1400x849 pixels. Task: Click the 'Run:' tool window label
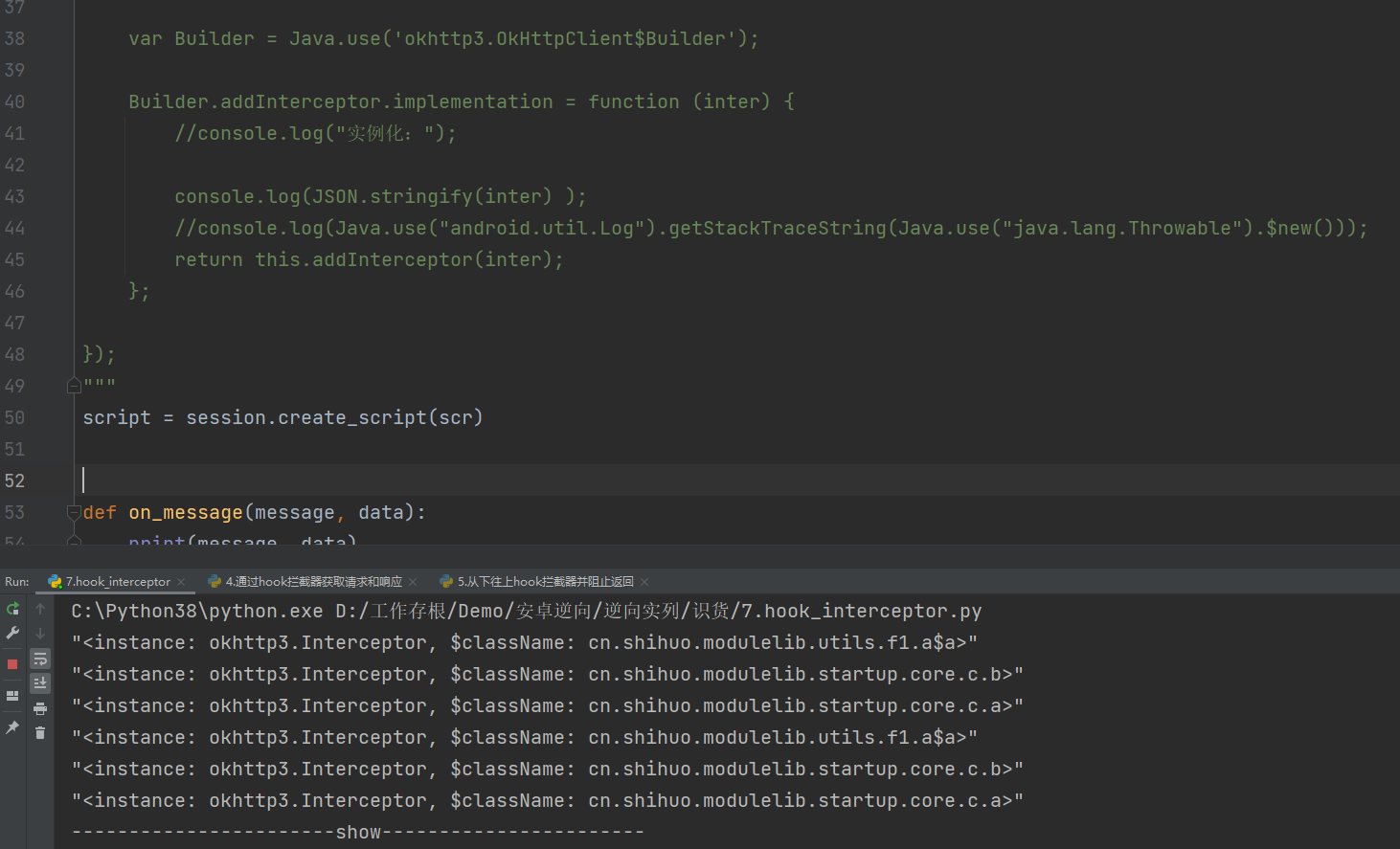pos(16,581)
